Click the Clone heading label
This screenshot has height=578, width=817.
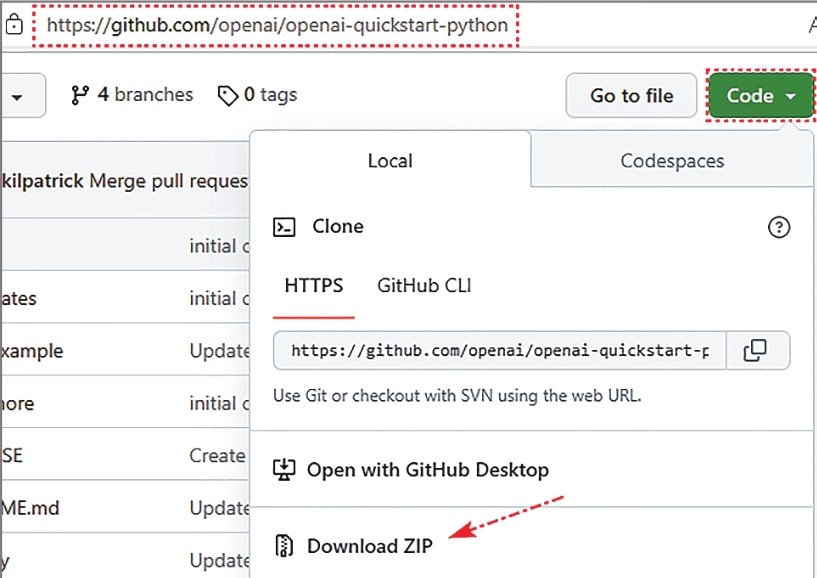click(338, 226)
